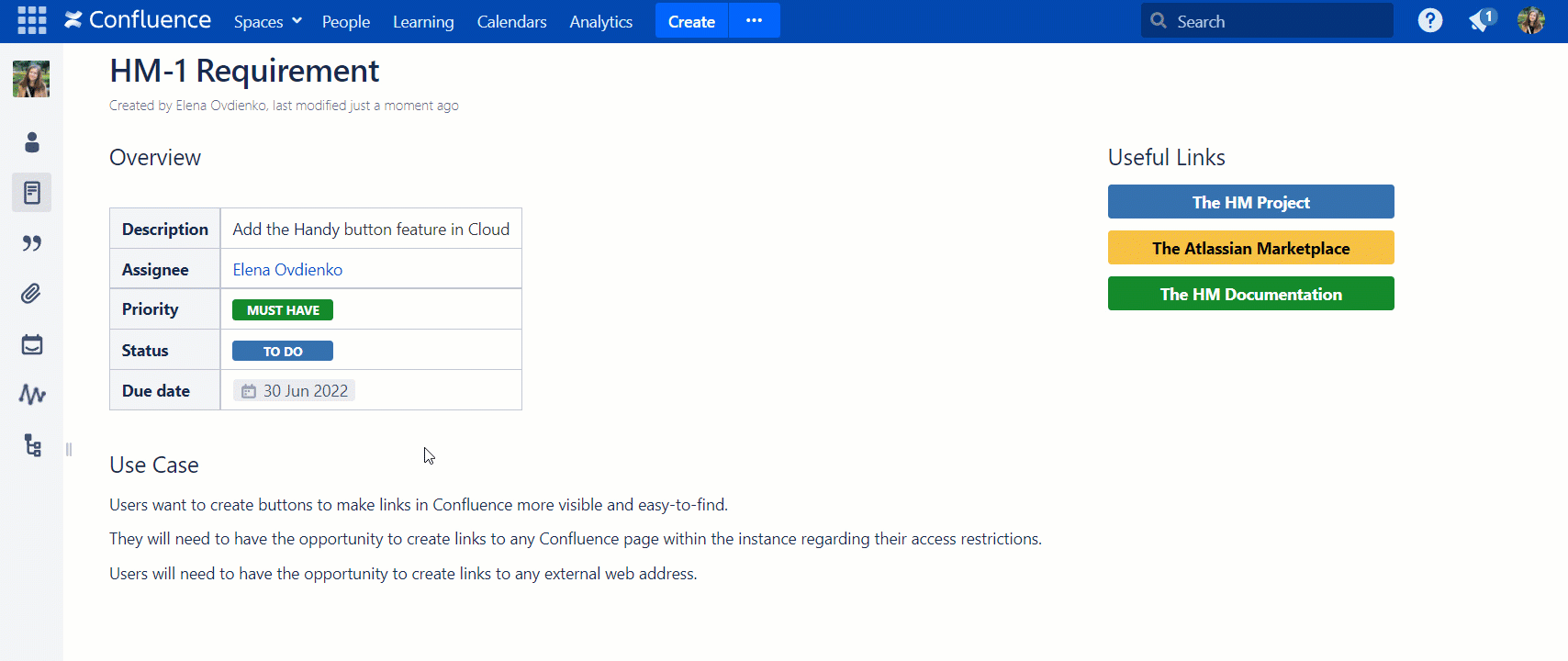Image resolution: width=1568 pixels, height=661 pixels.
Task: Expand the Spaces dropdown menu
Action: click(x=267, y=21)
